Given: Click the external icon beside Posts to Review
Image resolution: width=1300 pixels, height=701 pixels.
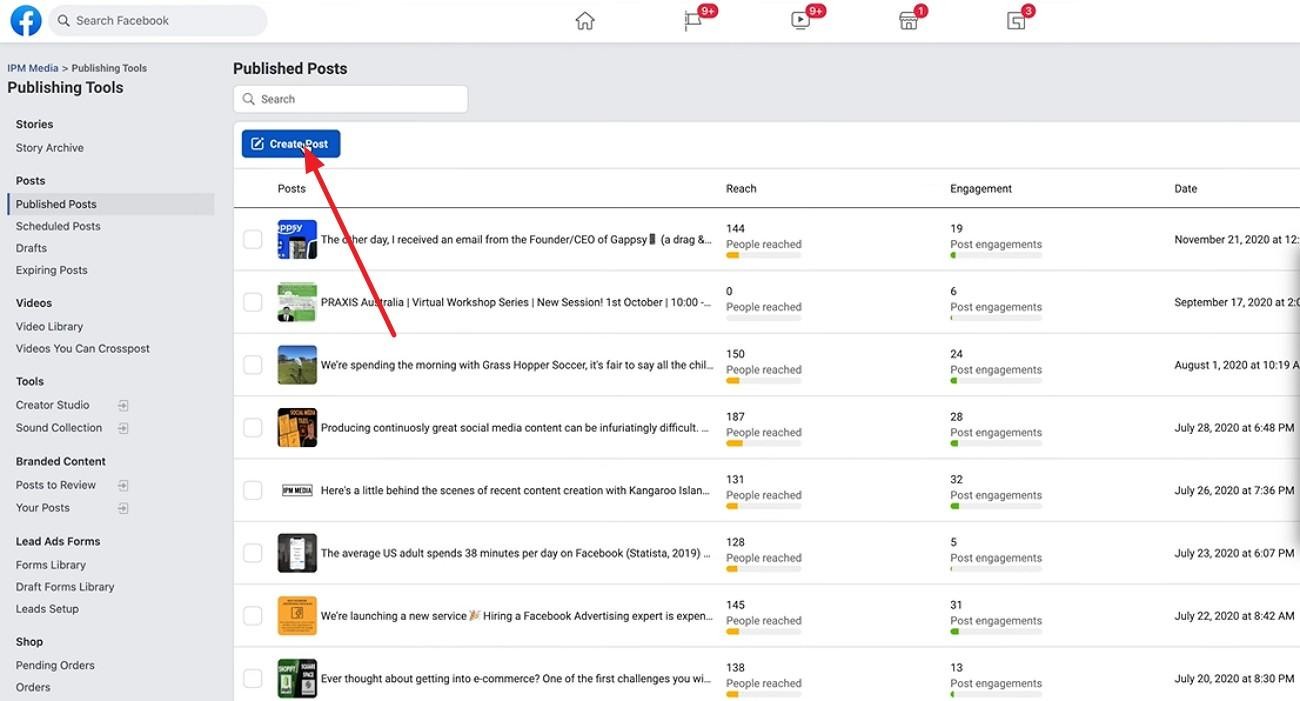Looking at the screenshot, I should (123, 486).
